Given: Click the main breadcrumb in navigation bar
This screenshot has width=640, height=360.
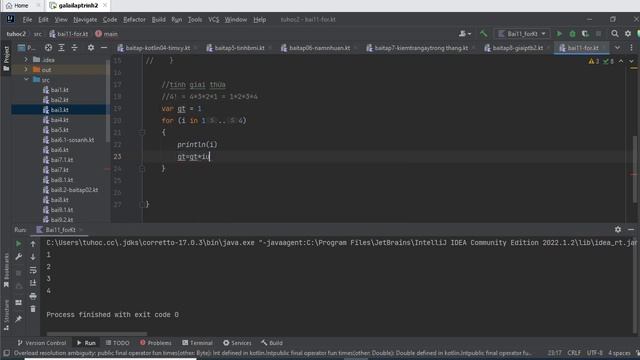Looking at the screenshot, I should 106,34.
